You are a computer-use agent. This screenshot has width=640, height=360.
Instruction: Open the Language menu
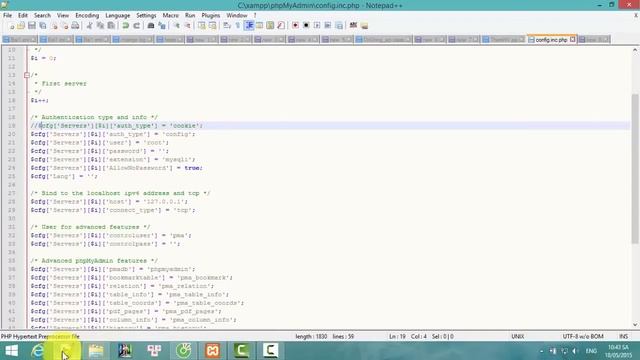pyautogui.click(x=118, y=16)
